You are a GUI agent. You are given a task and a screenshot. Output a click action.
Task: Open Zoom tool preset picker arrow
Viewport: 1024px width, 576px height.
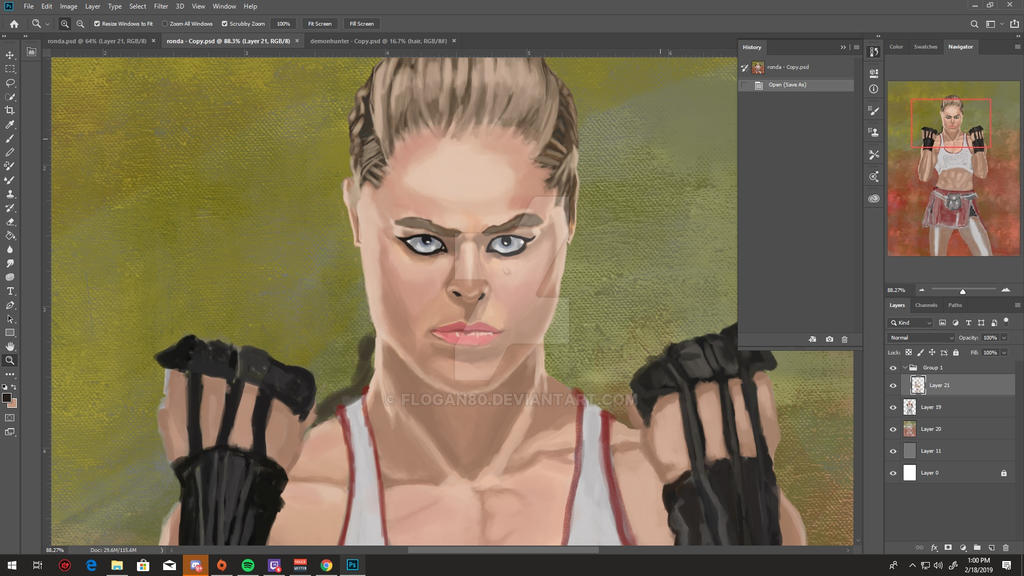coord(47,24)
